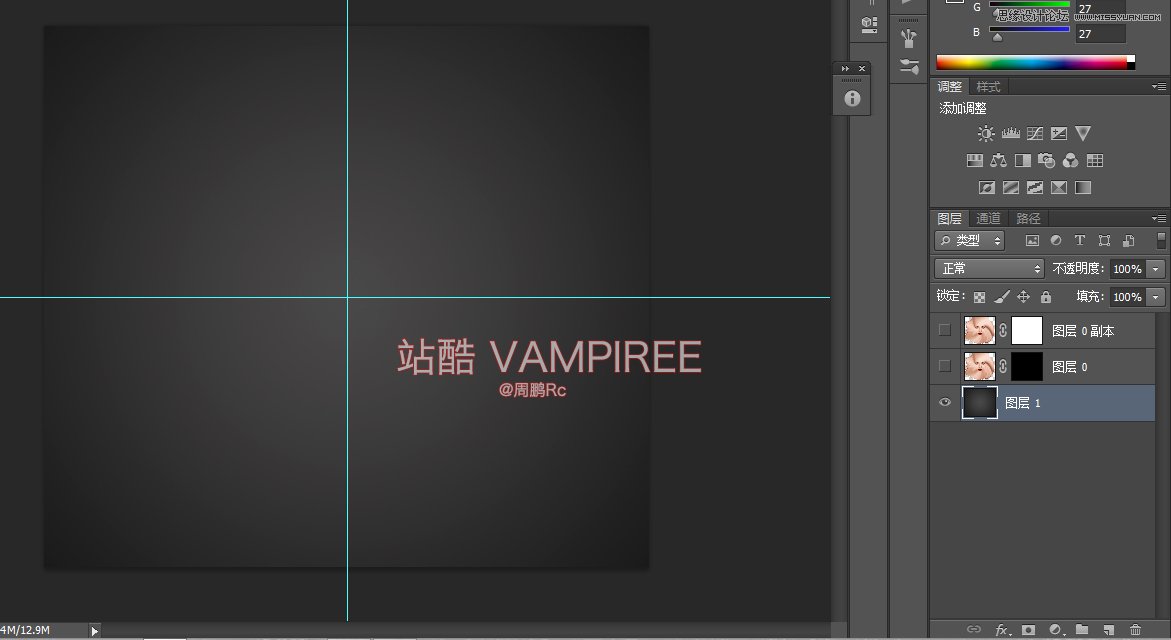The image size is (1171, 640).
Task: Switch to the 路径 tab
Action: 1028,218
